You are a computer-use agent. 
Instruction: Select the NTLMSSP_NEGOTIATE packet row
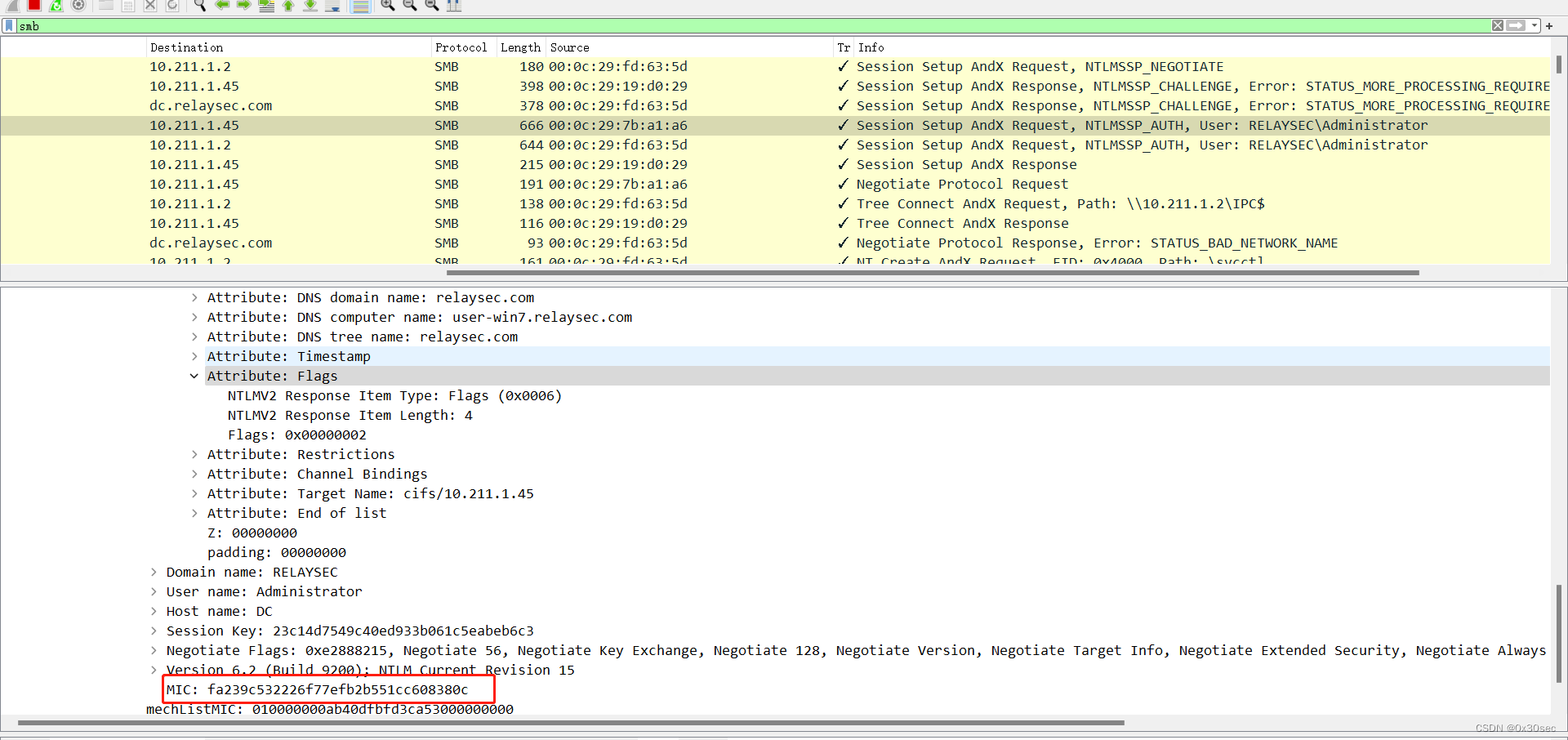click(775, 67)
